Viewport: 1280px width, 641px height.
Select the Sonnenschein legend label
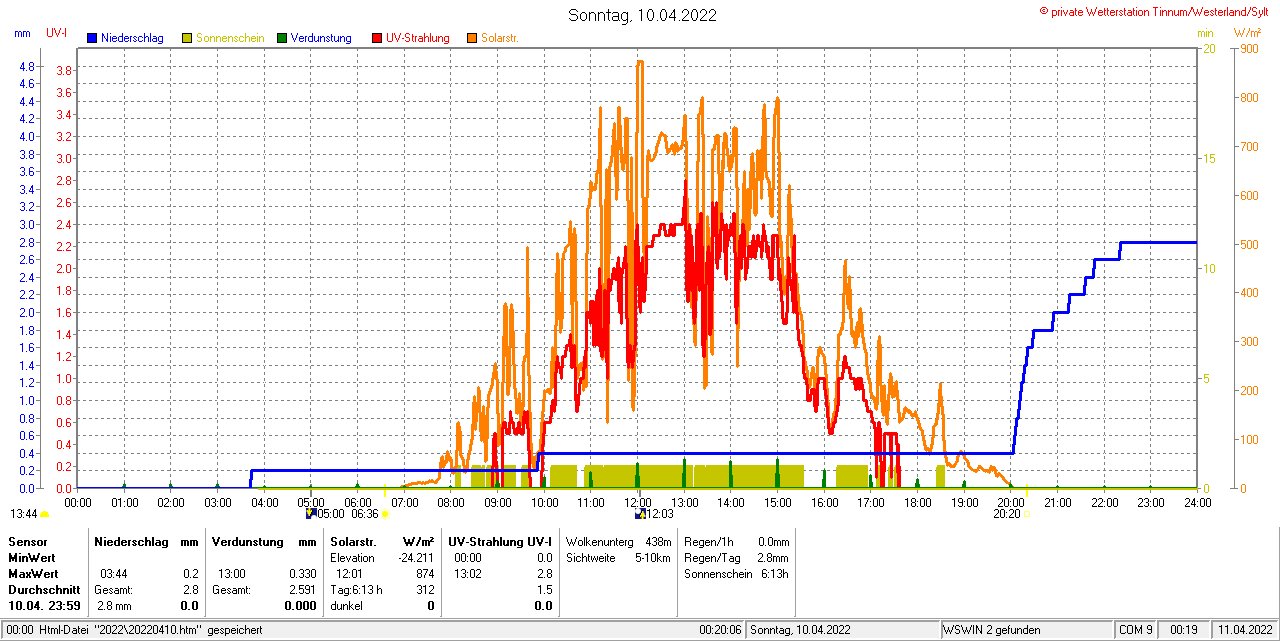[x=230, y=38]
